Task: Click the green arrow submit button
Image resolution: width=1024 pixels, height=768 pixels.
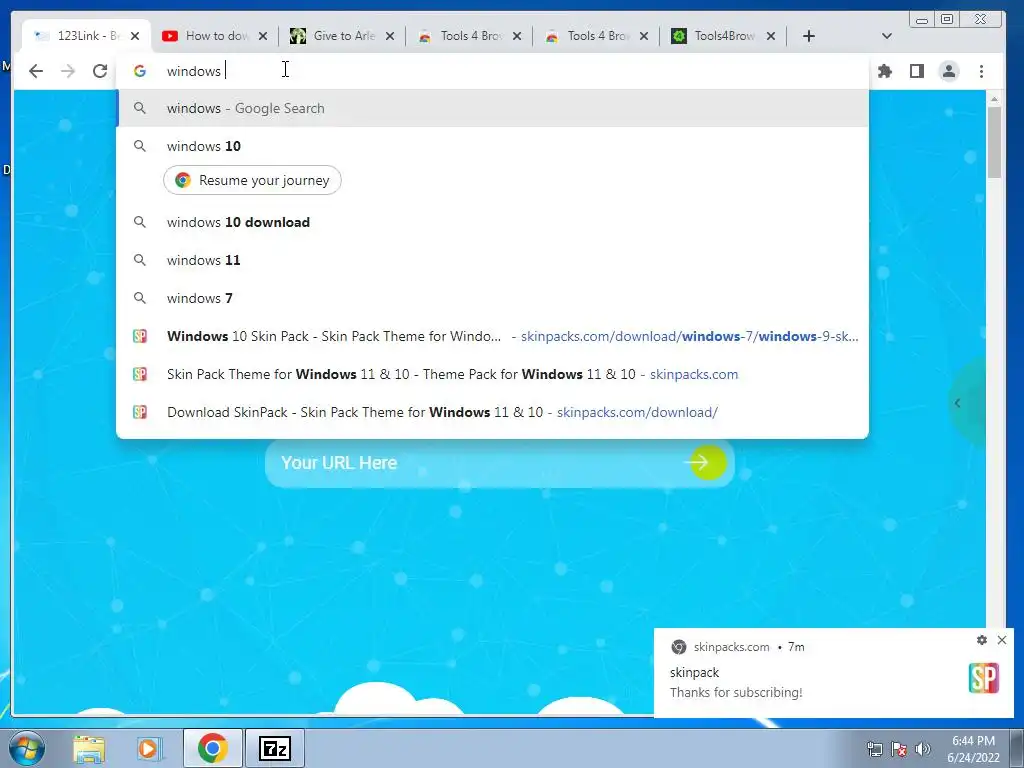Action: [707, 463]
